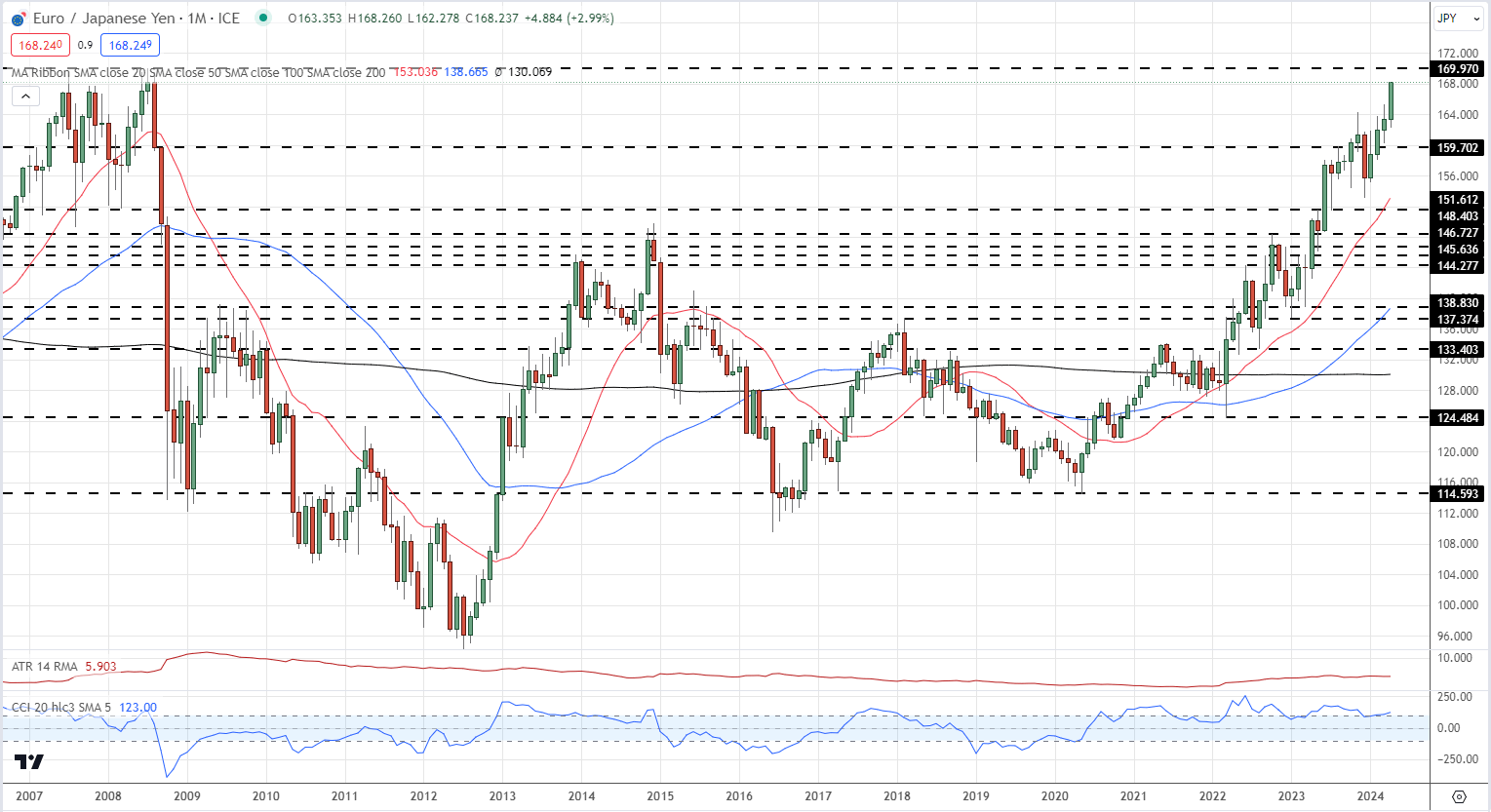
Task: Click the C168.237 close value
Action: pos(491,18)
